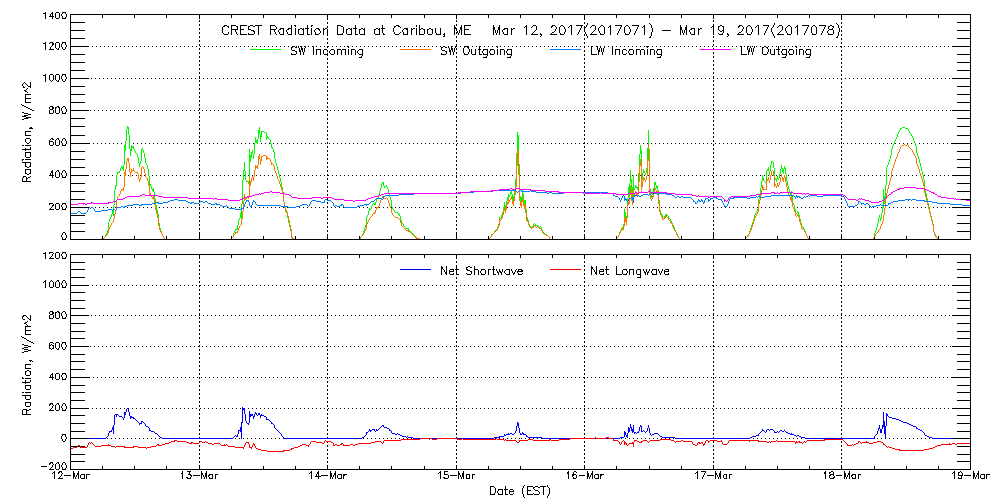Image resolution: width=1000 pixels, height=500 pixels.
Task: Click the CREST Radiation Data chart title
Action: click(530, 31)
